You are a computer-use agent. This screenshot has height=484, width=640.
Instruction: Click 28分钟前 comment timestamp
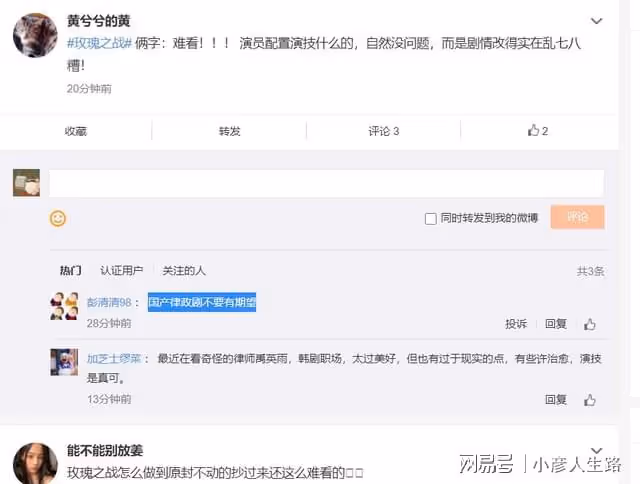tap(109, 323)
